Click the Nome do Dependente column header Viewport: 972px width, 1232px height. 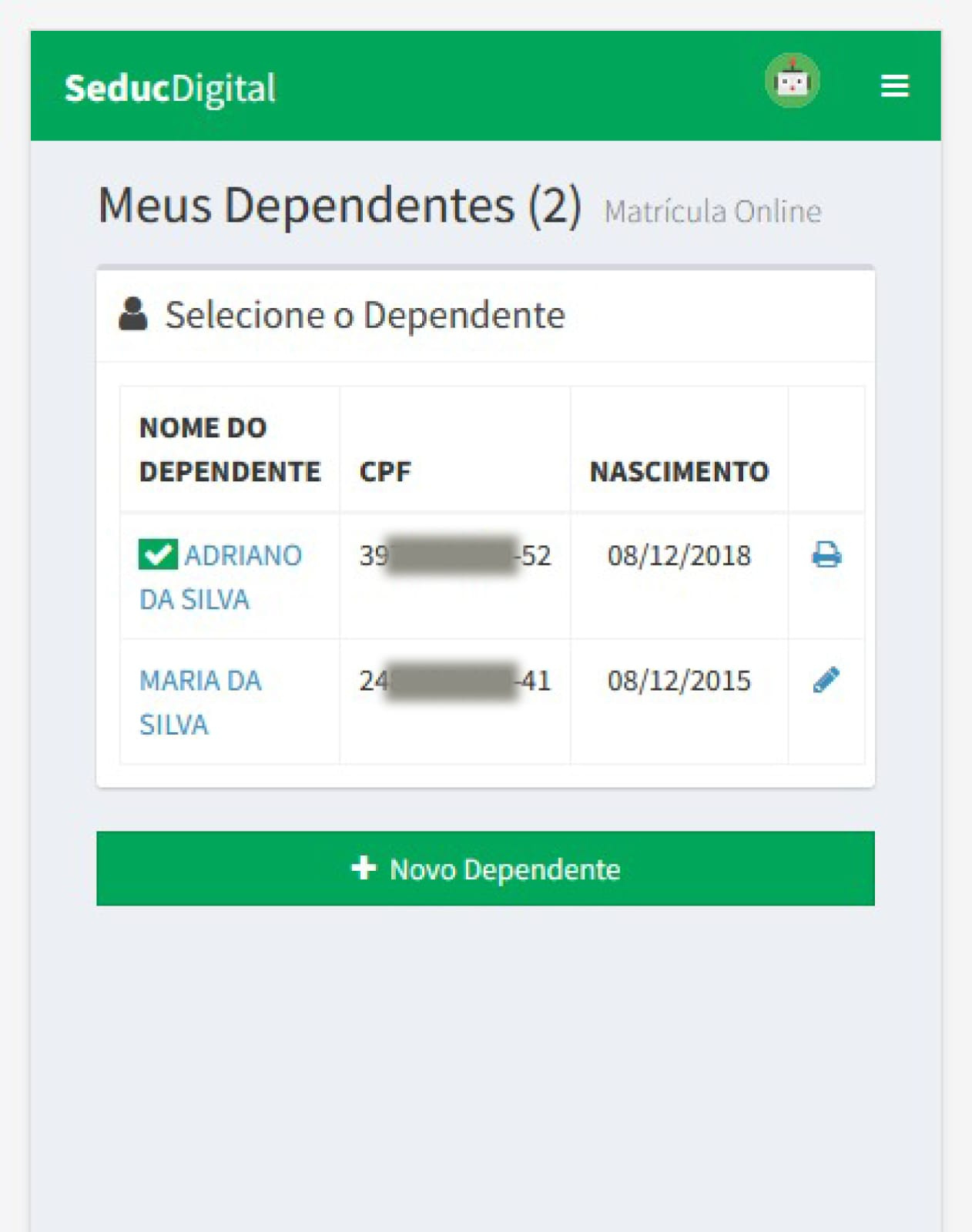(x=230, y=449)
